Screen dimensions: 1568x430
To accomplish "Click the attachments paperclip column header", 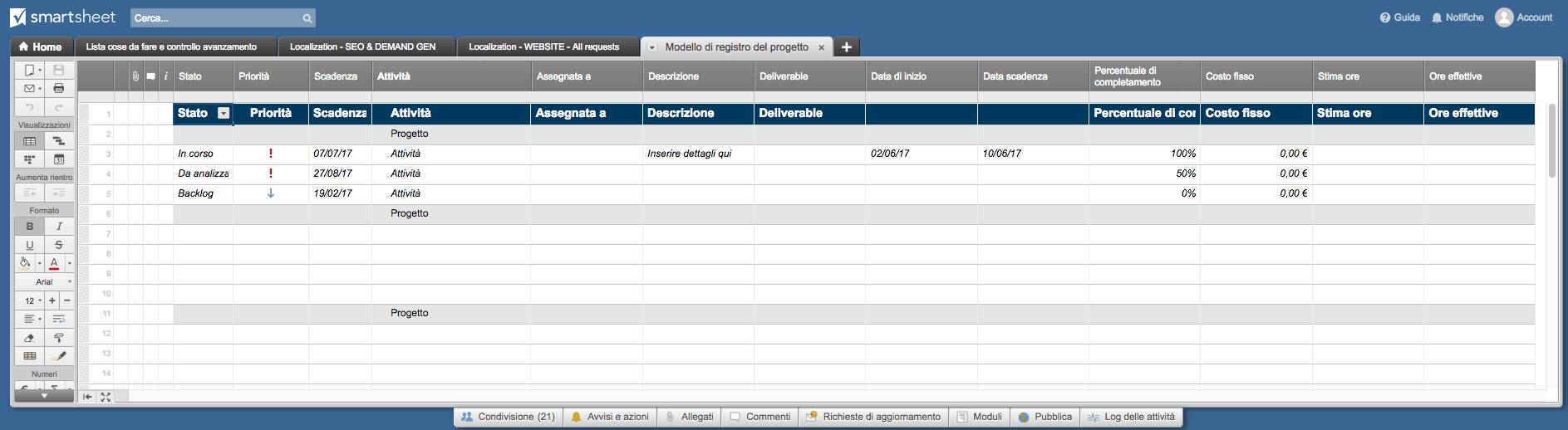I will click(135, 76).
